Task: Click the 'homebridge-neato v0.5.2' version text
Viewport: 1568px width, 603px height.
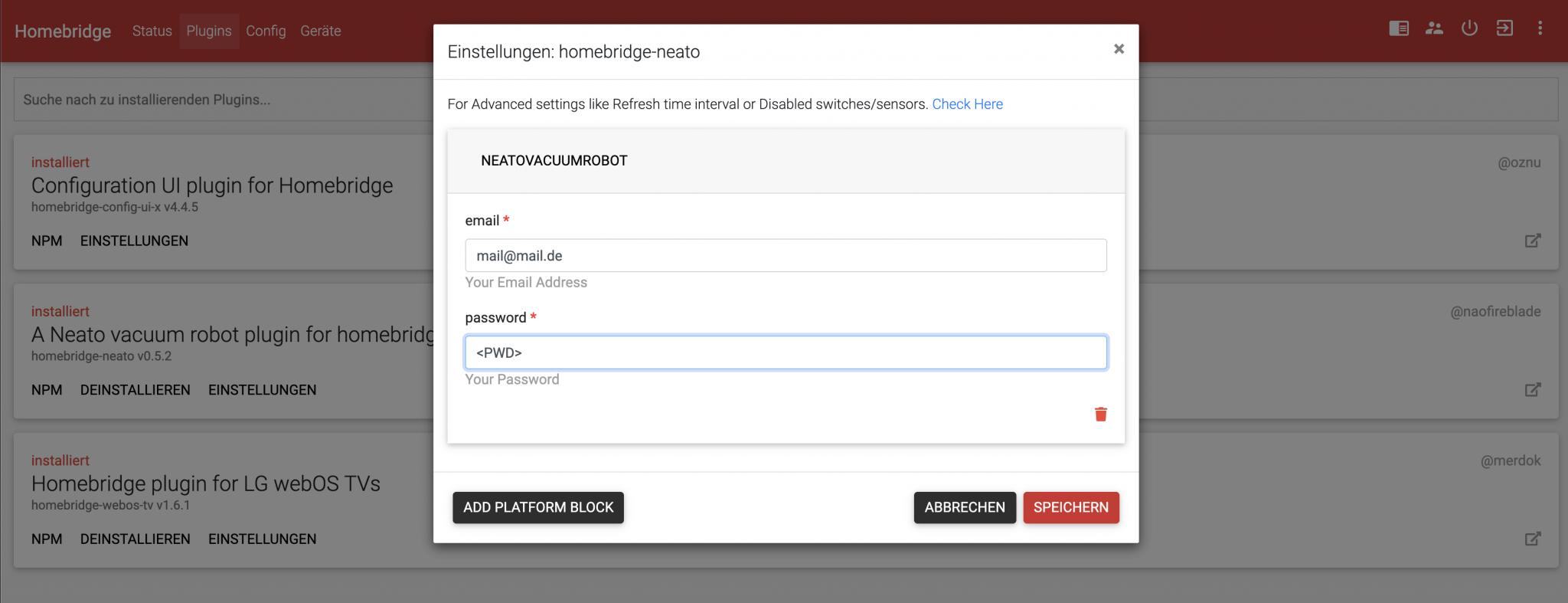Action: [x=101, y=356]
